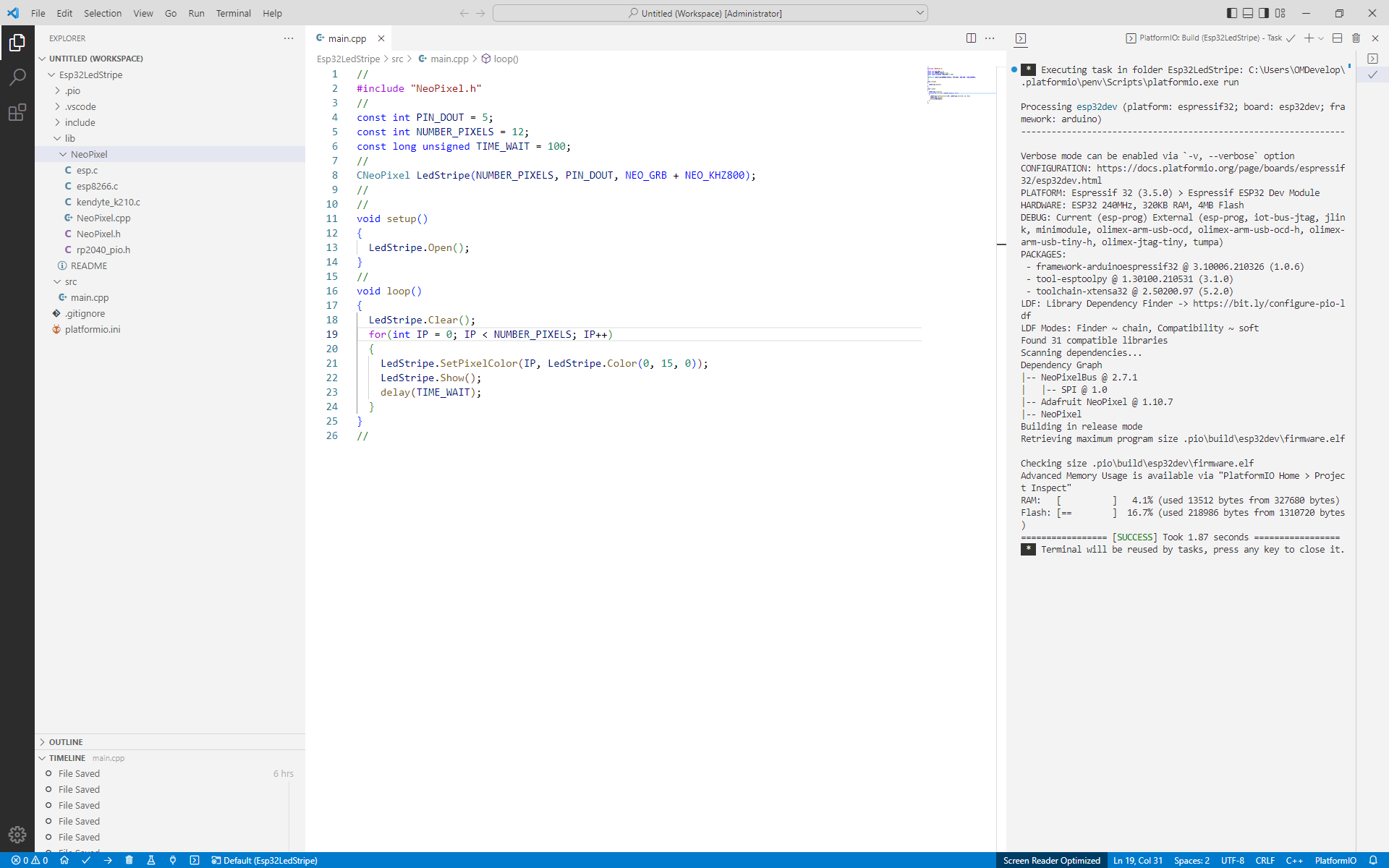The image size is (1389, 868).
Task: Open the File menu
Action: 38,13
